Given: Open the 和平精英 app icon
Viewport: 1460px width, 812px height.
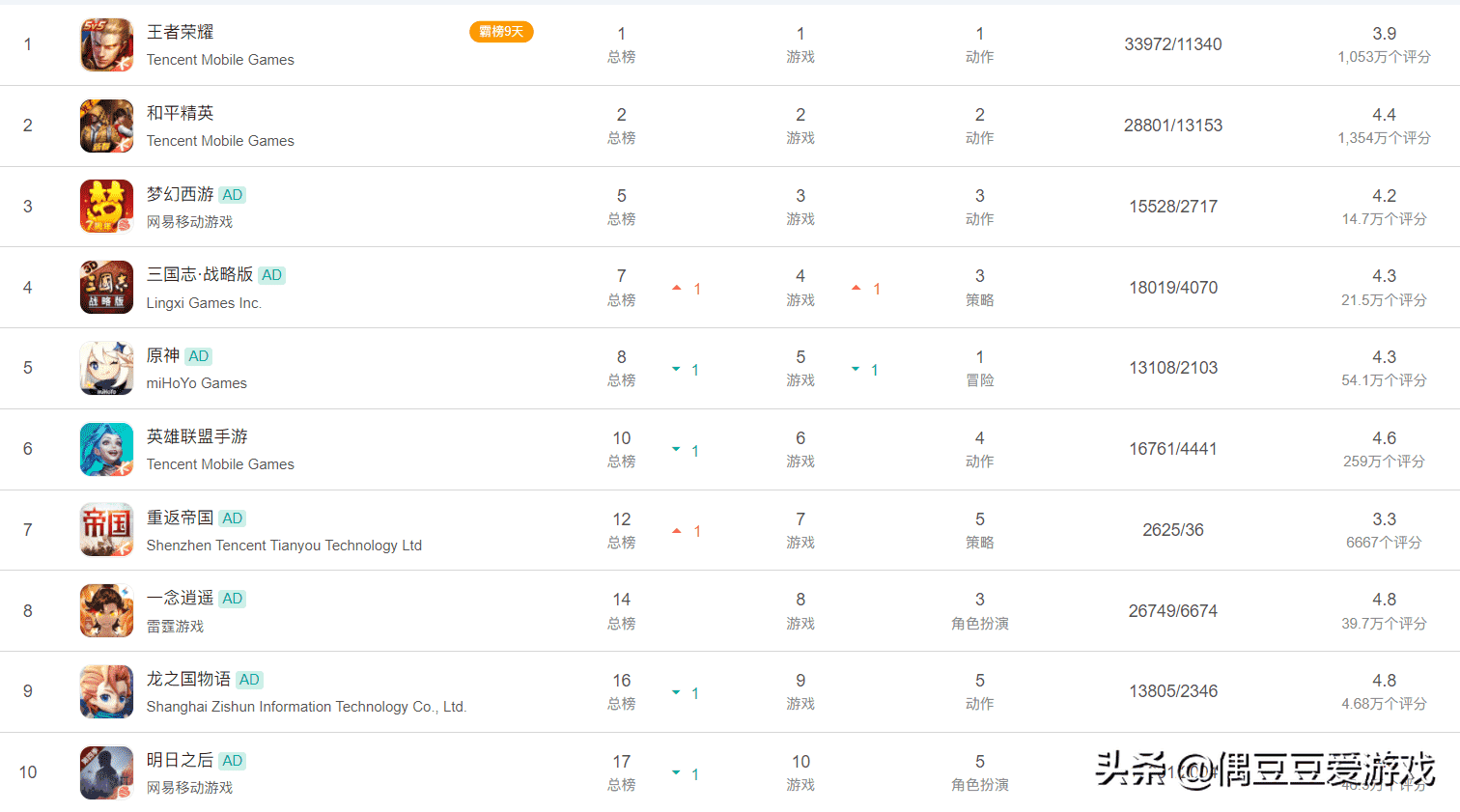Looking at the screenshot, I should [106, 126].
